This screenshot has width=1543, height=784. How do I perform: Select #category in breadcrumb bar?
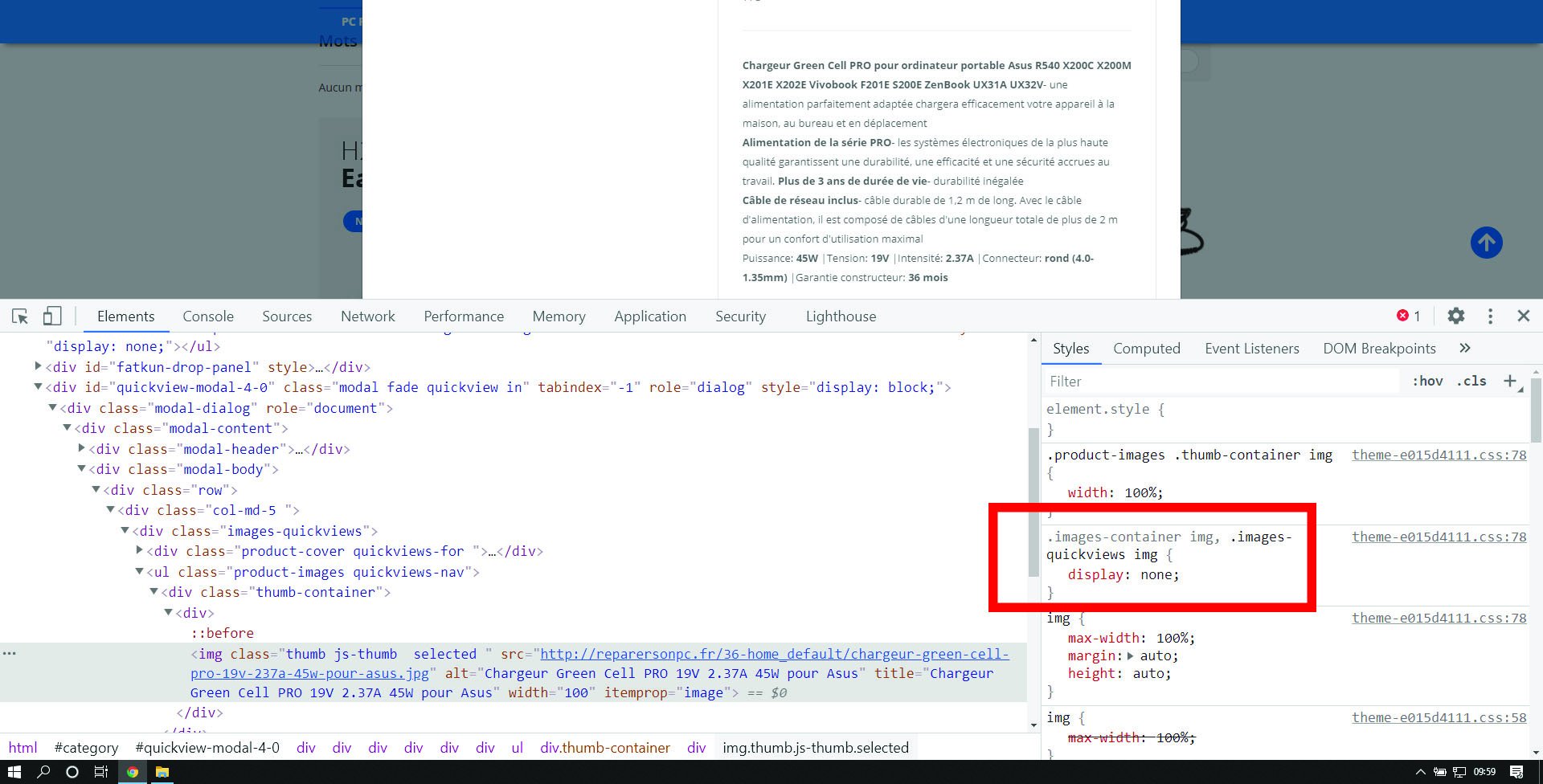pyautogui.click(x=86, y=748)
